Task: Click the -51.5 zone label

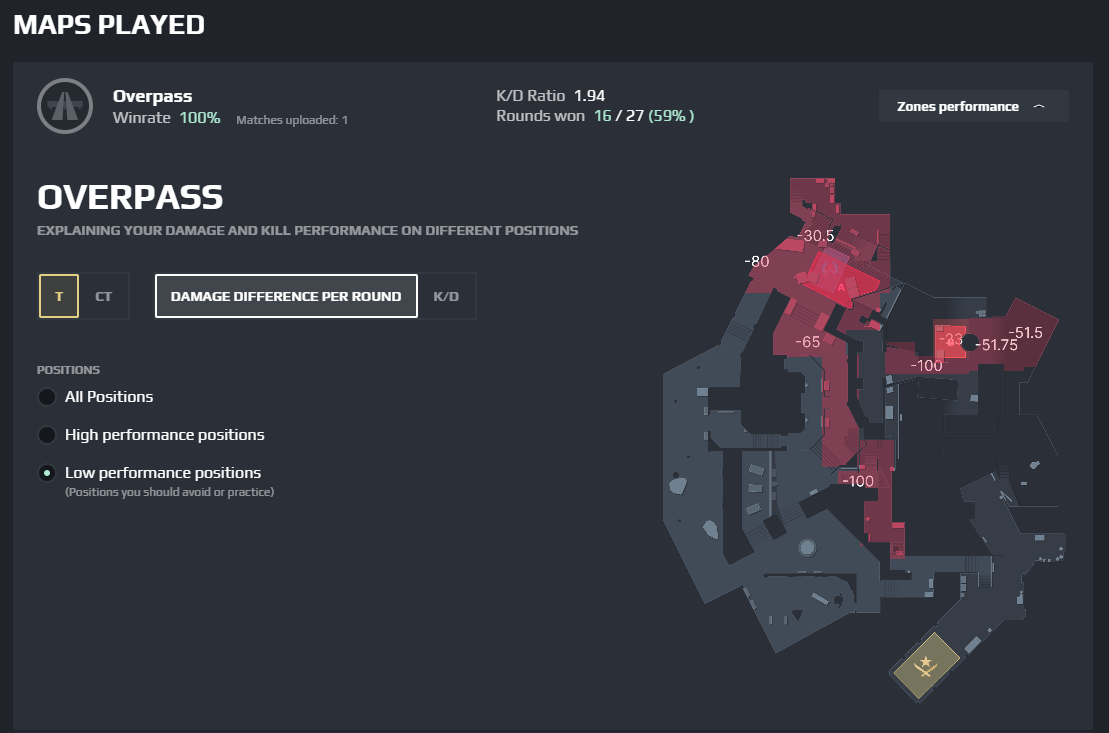Action: coord(1025,332)
